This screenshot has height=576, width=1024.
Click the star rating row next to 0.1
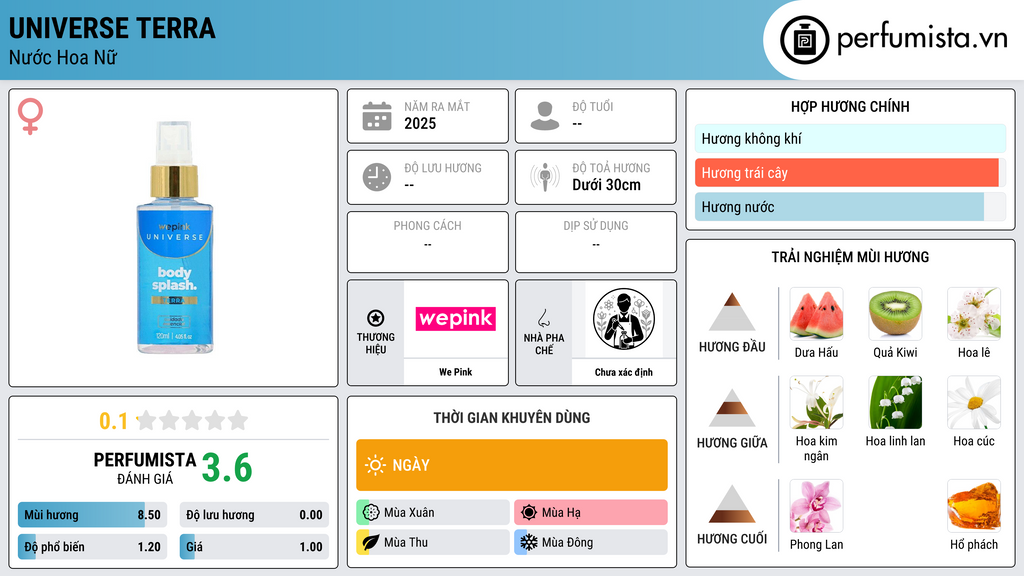tap(193, 420)
